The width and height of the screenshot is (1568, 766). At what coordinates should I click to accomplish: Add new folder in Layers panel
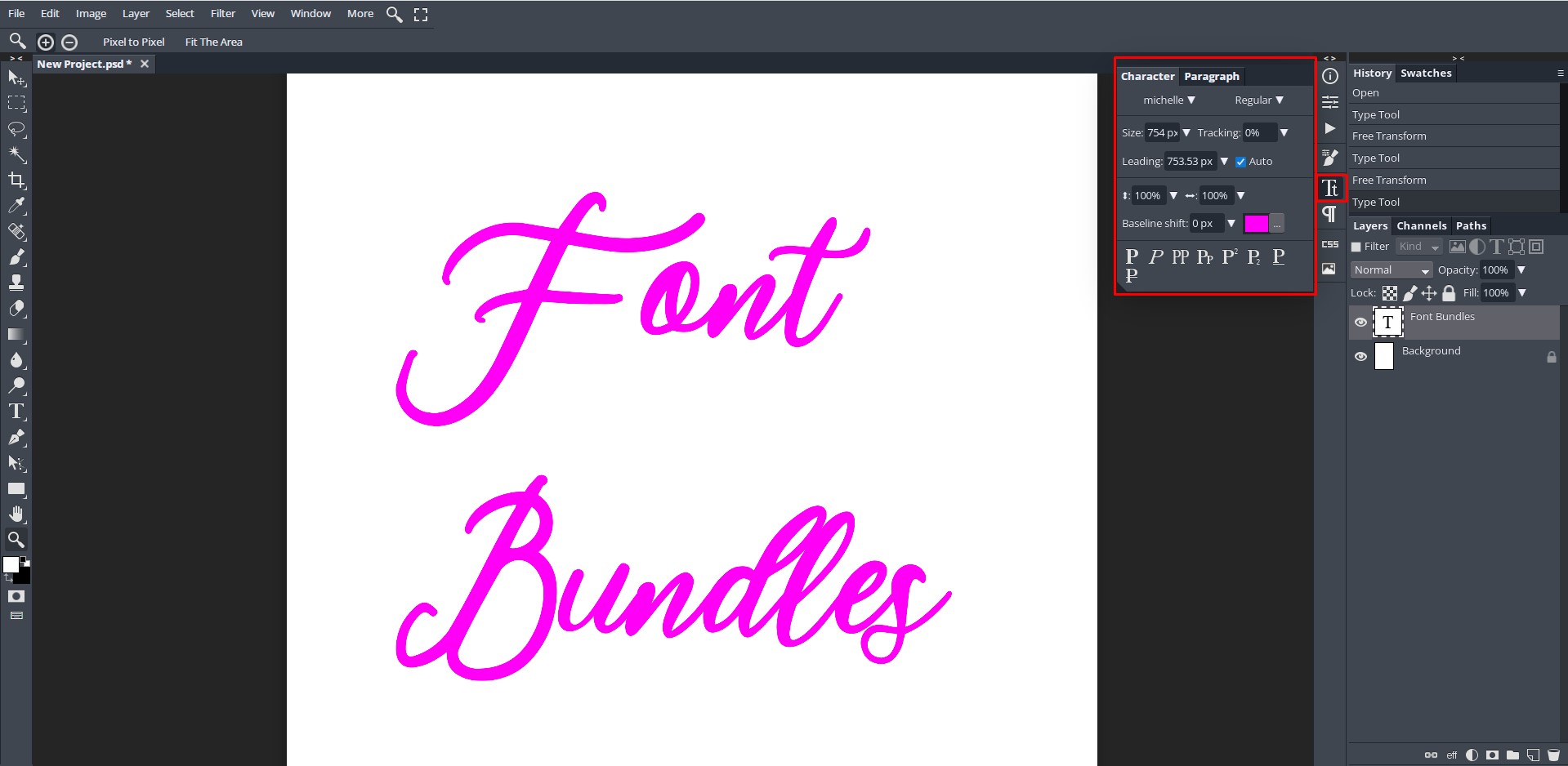(x=1512, y=755)
